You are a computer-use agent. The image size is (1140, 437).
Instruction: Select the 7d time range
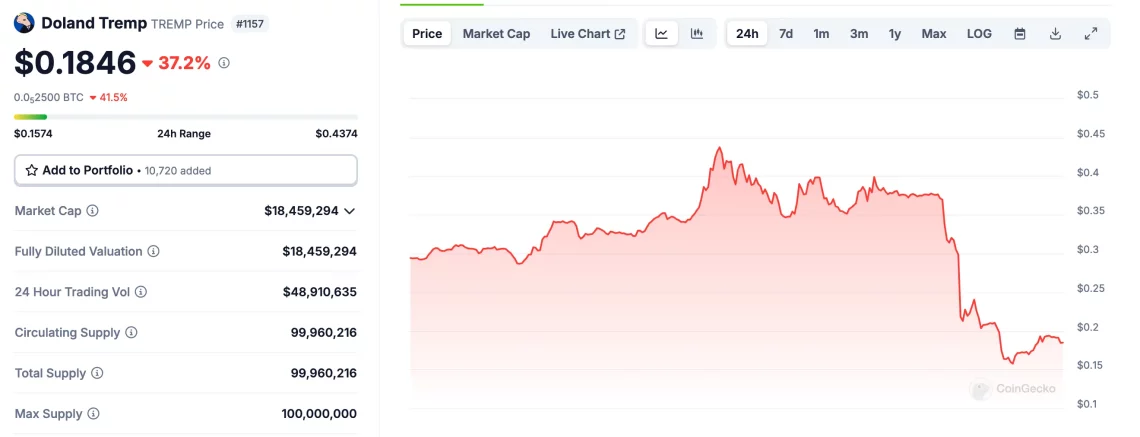pyautogui.click(x=786, y=34)
